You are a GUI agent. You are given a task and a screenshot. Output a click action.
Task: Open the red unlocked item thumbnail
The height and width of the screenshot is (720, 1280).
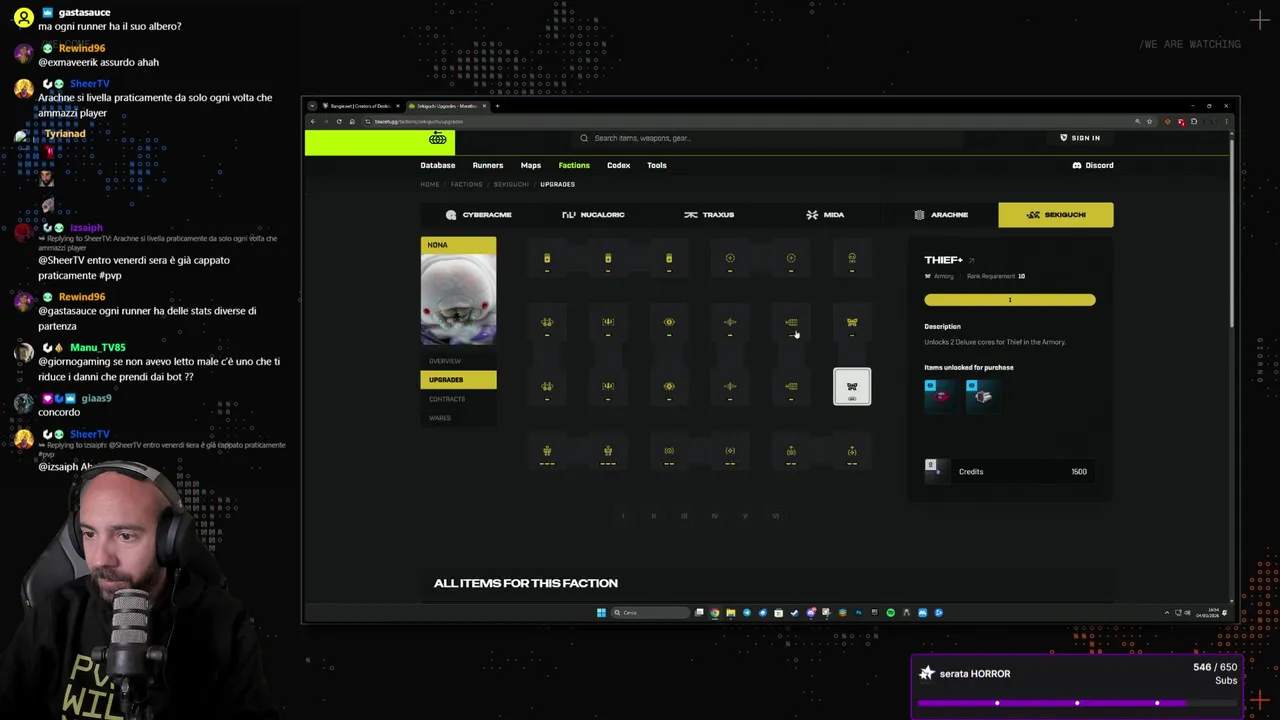940,396
